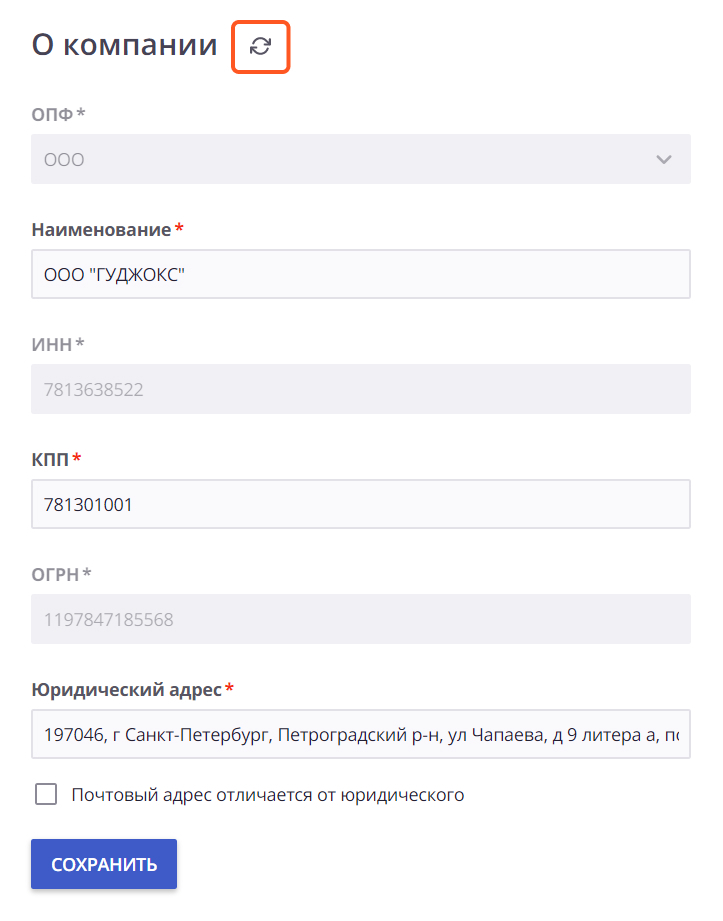Click the red asterisk beside Наименование

(x=179, y=227)
